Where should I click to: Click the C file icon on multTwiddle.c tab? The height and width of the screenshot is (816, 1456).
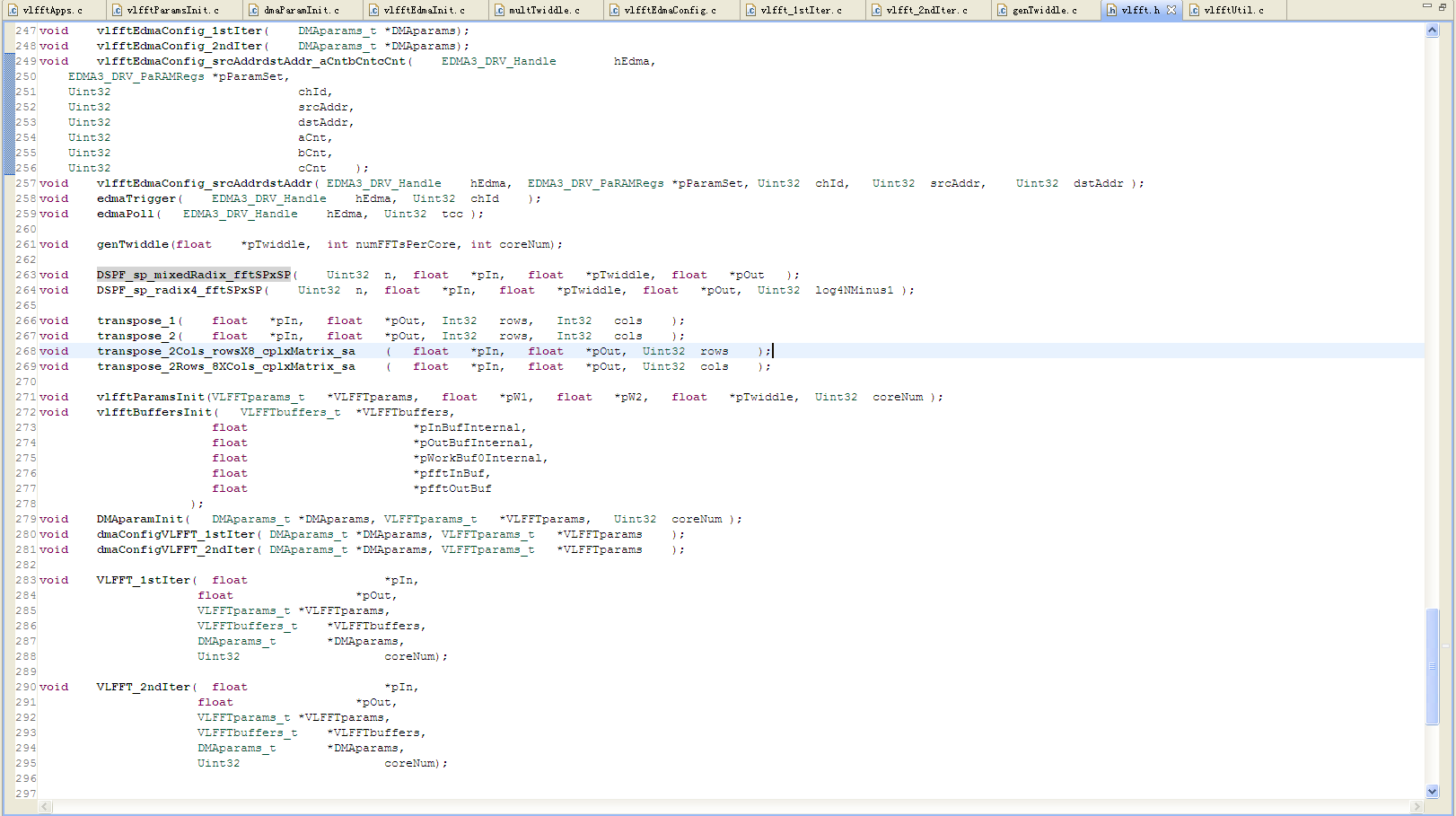pos(499,10)
